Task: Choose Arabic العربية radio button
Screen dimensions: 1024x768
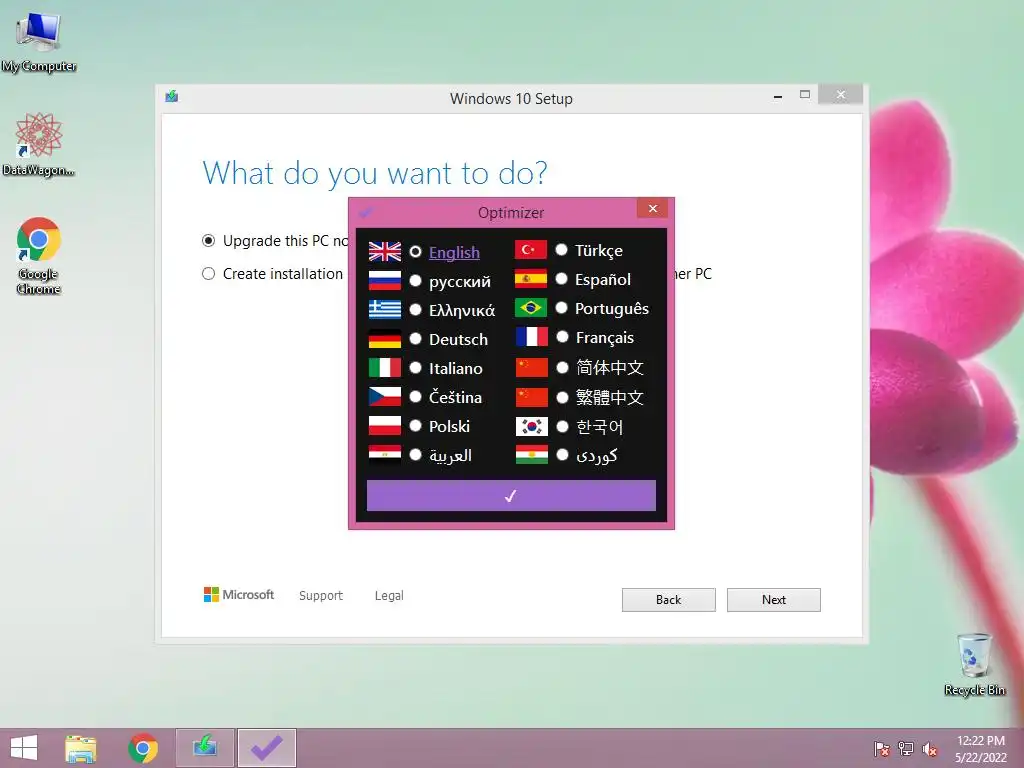Action: pyautogui.click(x=415, y=455)
